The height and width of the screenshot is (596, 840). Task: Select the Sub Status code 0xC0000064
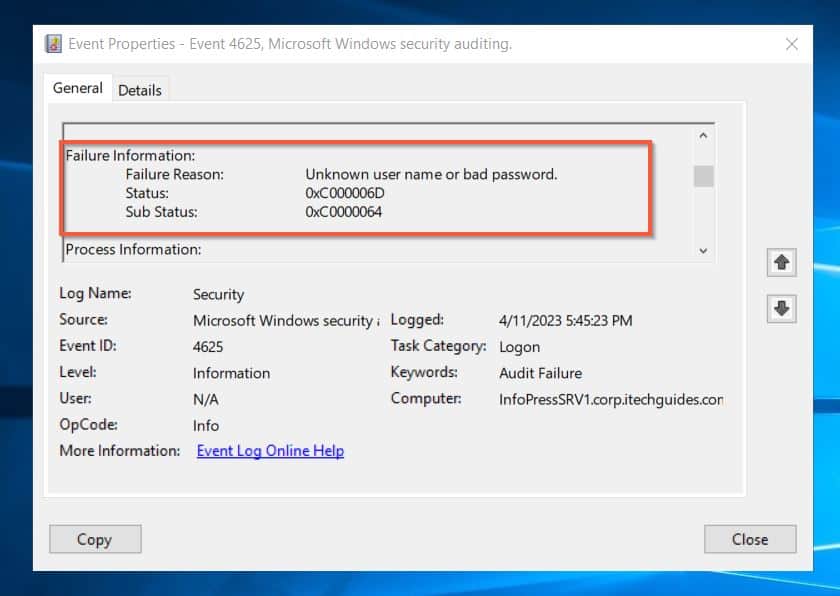(x=345, y=212)
